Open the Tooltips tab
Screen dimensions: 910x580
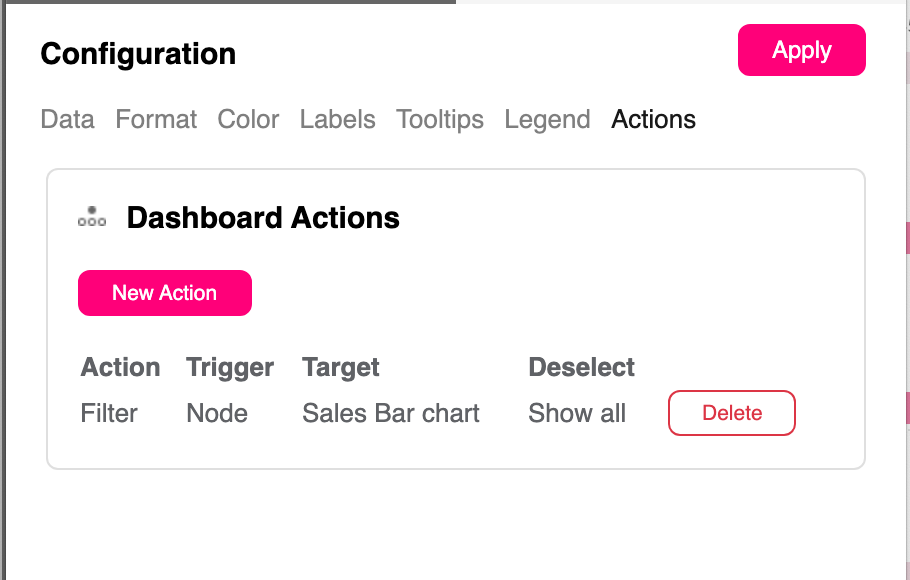[440, 119]
